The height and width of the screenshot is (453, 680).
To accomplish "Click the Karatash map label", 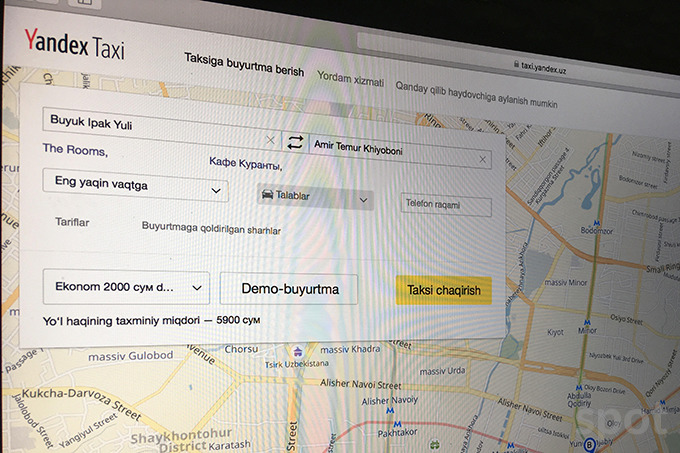I will pos(229,445).
